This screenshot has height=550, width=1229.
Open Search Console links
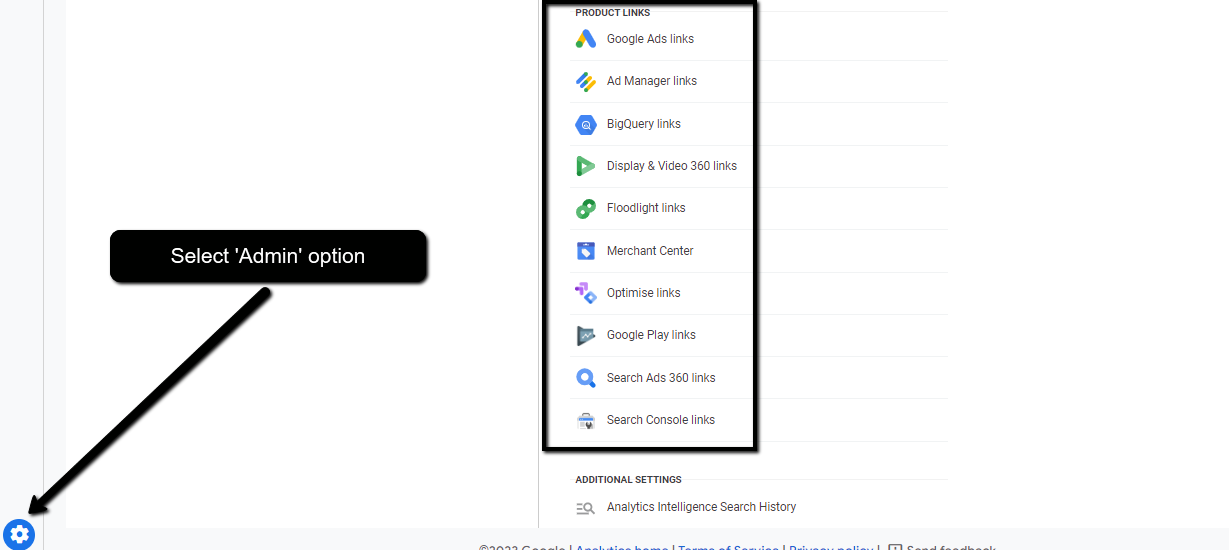661,420
